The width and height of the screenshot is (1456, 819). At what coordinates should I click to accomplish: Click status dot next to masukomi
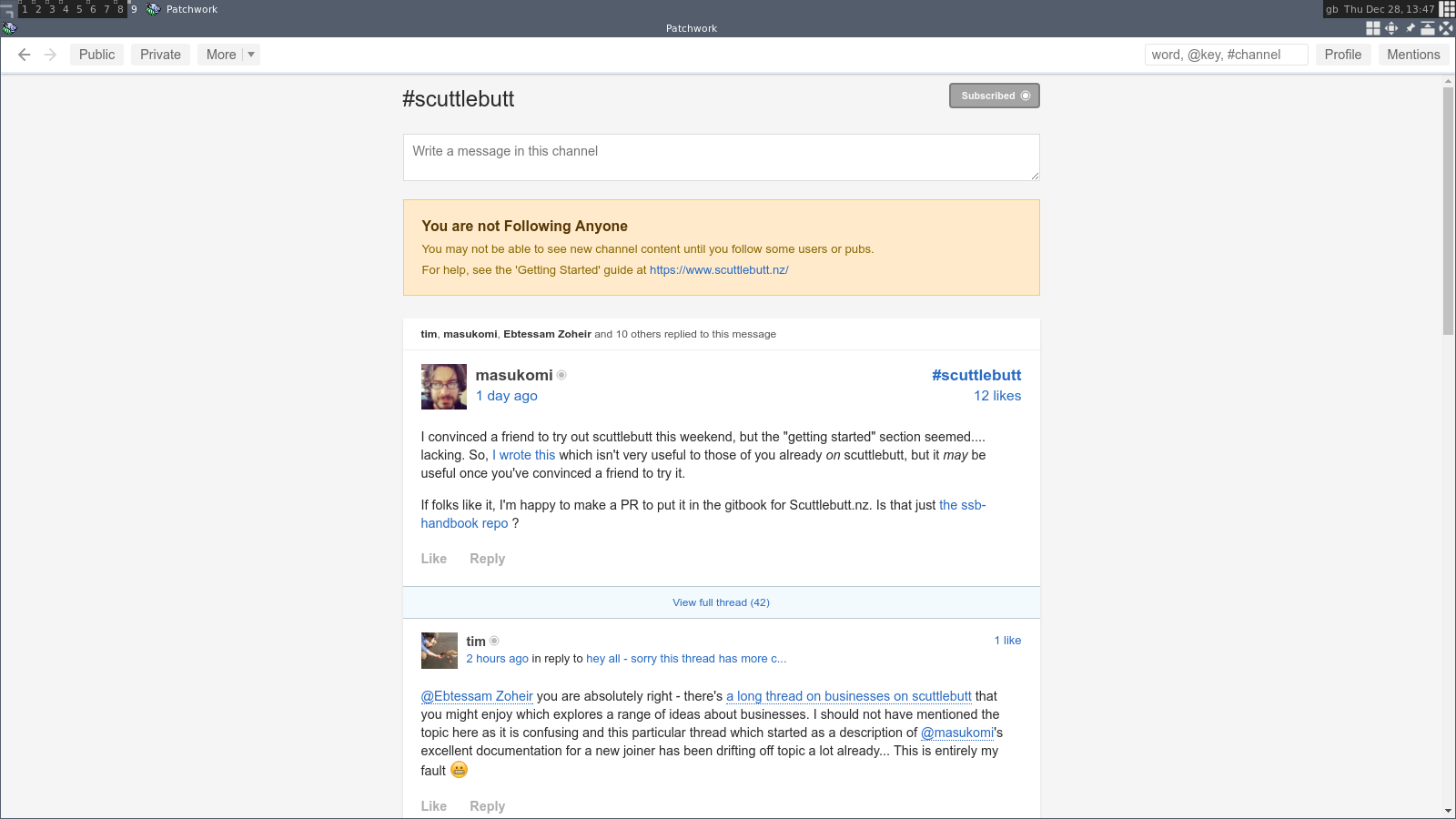(561, 375)
